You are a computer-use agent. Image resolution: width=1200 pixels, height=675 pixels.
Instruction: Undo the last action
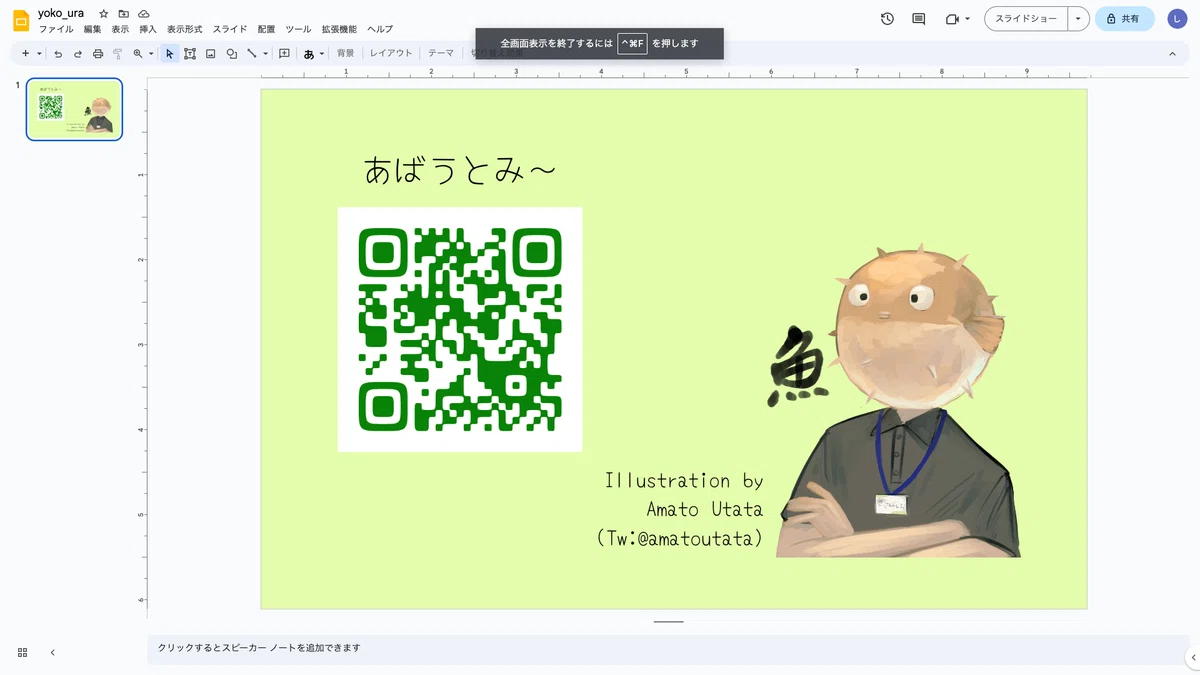pos(58,53)
